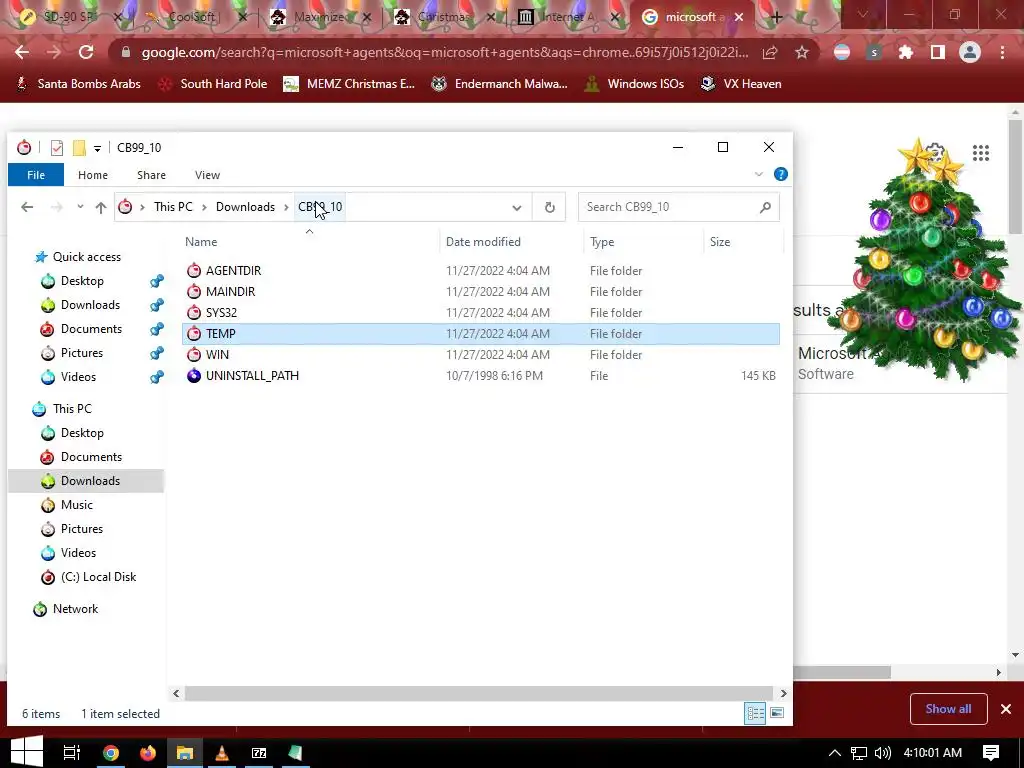This screenshot has width=1024, height=768.
Task: Open South Hard Pole bookmark
Action: click(214, 84)
